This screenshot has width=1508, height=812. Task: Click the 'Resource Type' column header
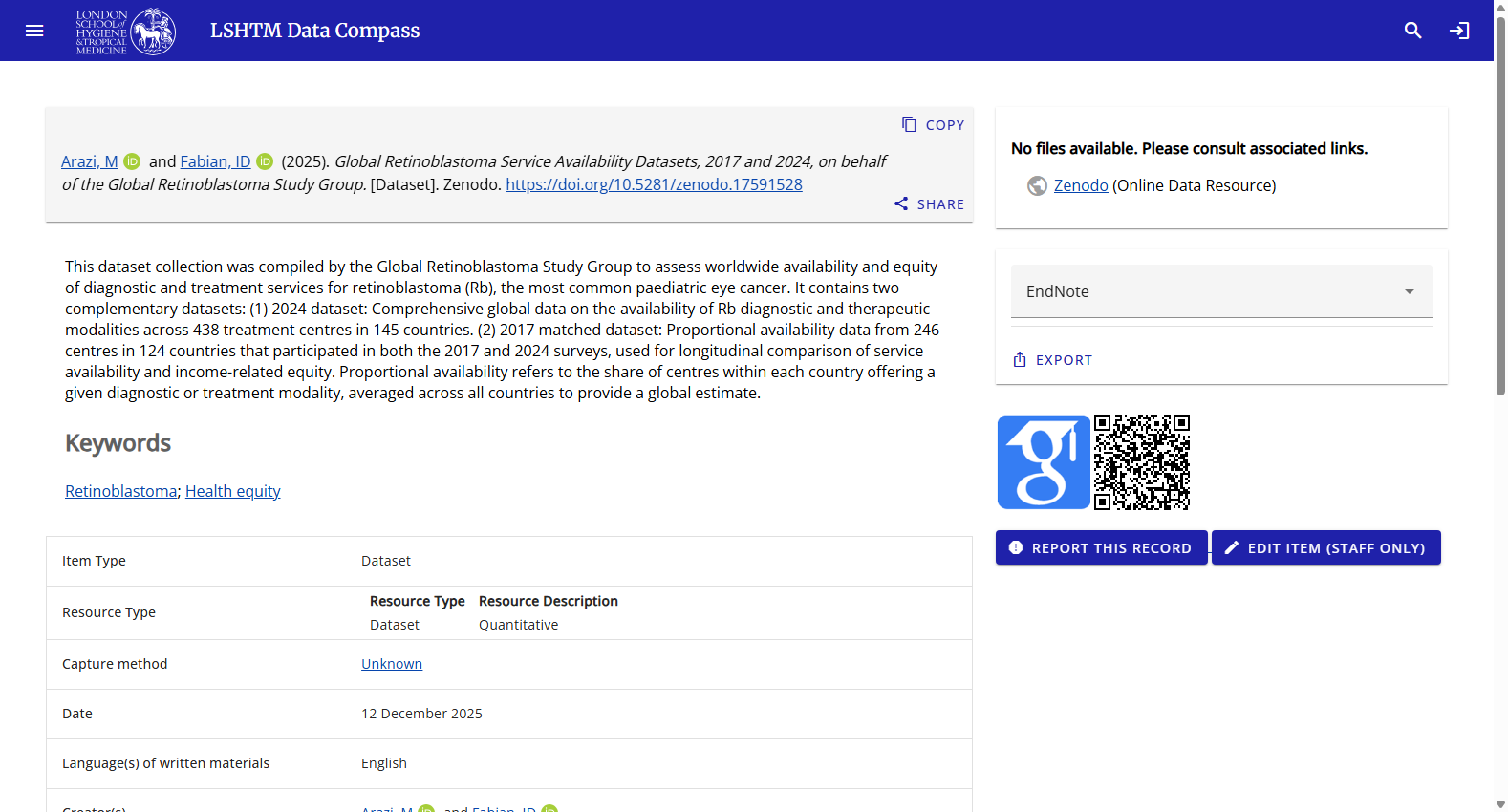418,601
